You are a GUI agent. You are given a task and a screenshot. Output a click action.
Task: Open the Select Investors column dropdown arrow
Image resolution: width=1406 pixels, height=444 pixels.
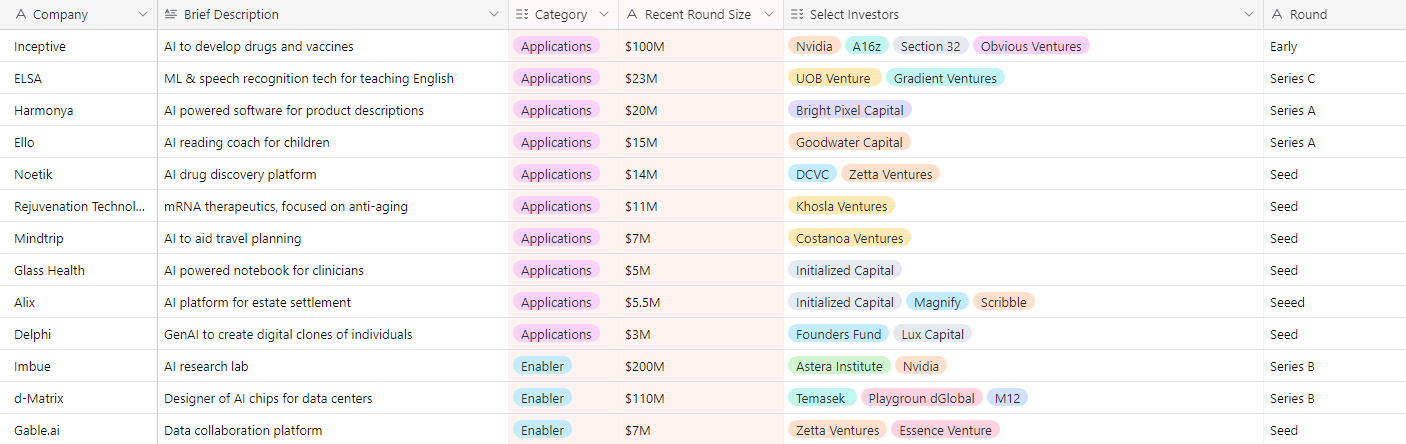pyautogui.click(x=1248, y=15)
